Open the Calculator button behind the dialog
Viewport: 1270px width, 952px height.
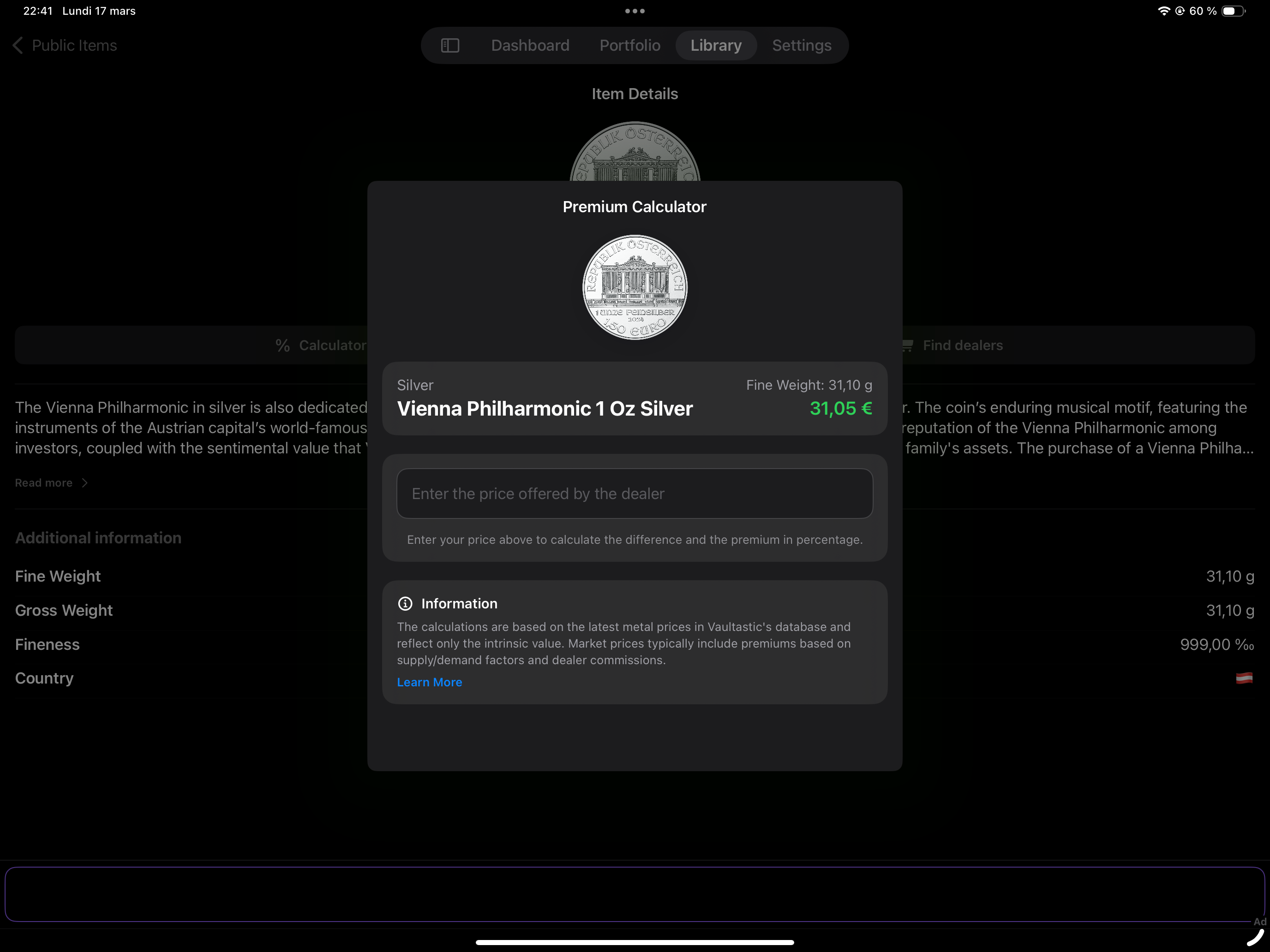click(191, 345)
